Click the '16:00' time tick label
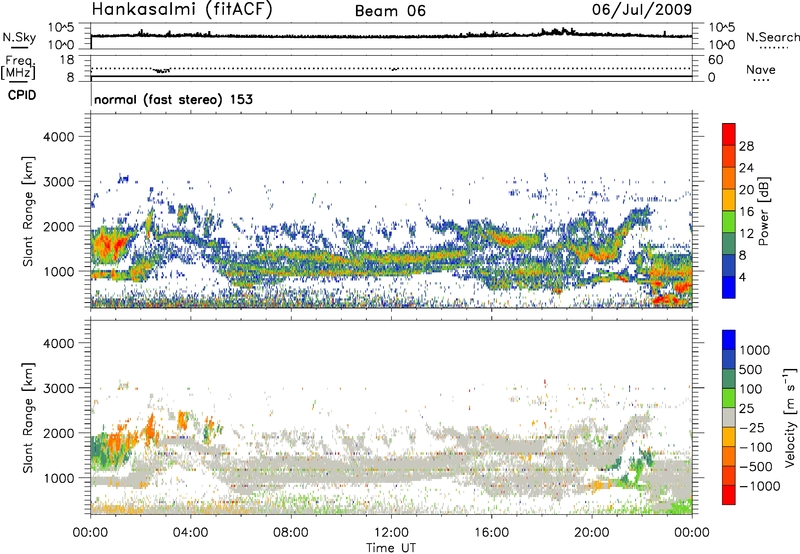 [x=491, y=533]
